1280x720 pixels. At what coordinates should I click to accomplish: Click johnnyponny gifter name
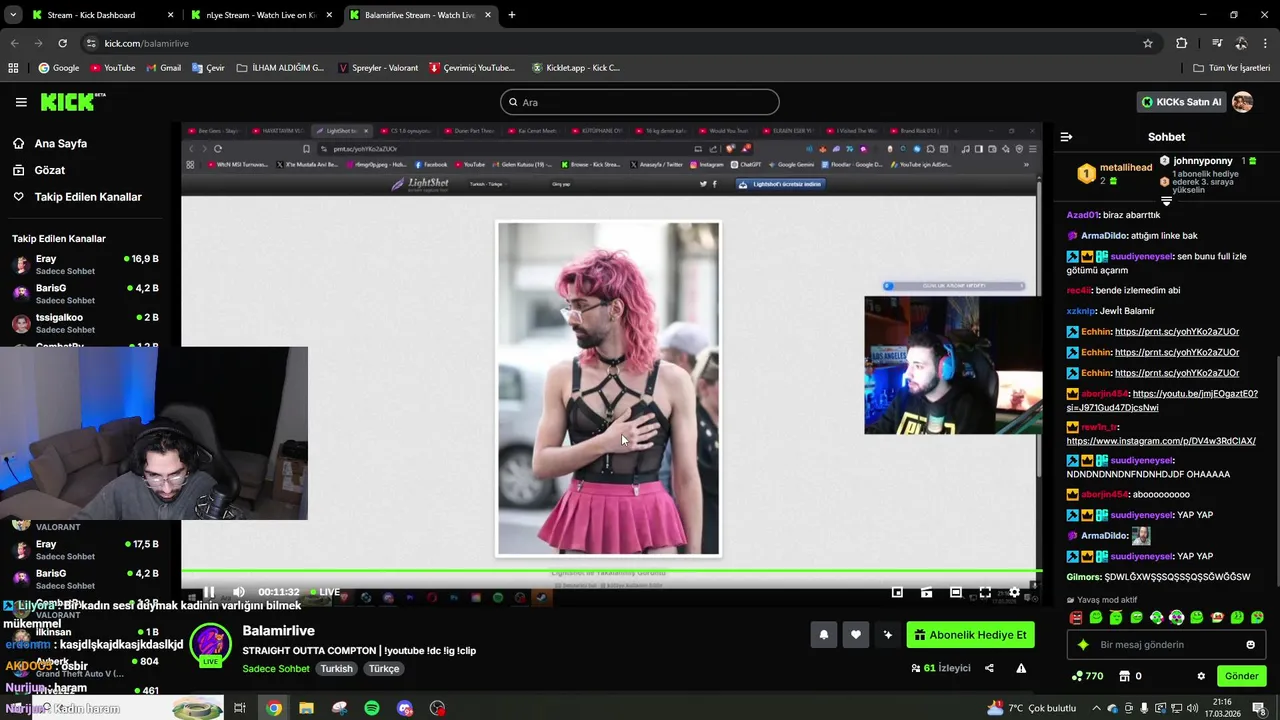1203,161
